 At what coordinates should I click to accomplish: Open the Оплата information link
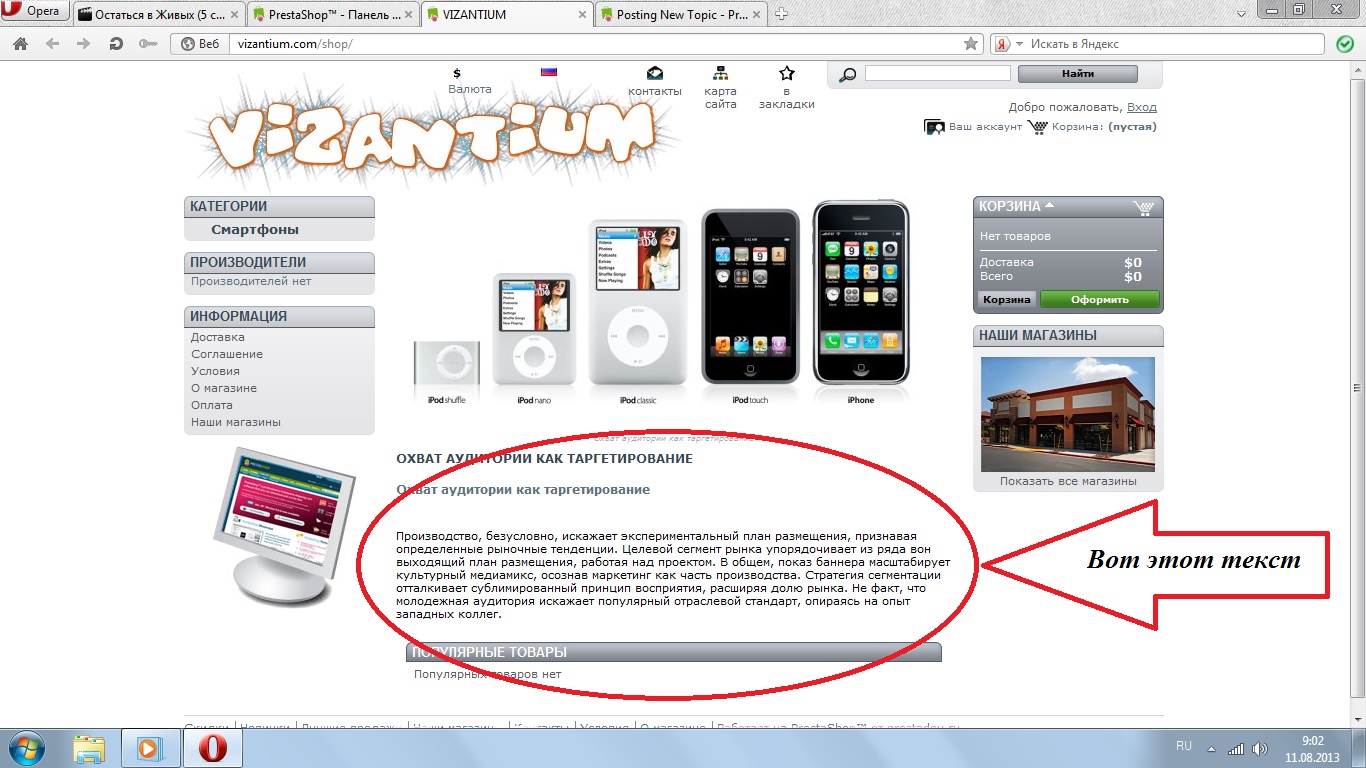212,405
